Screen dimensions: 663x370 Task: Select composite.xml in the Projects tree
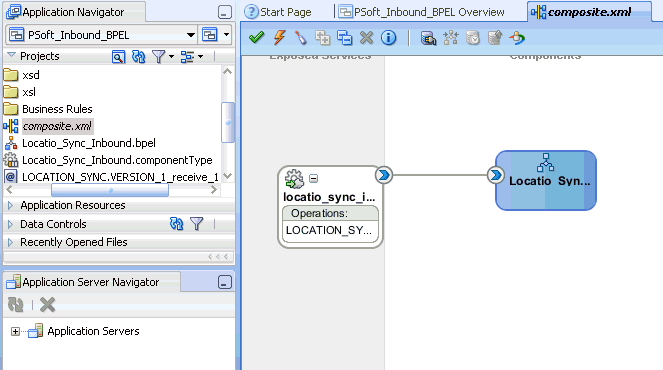point(48,126)
